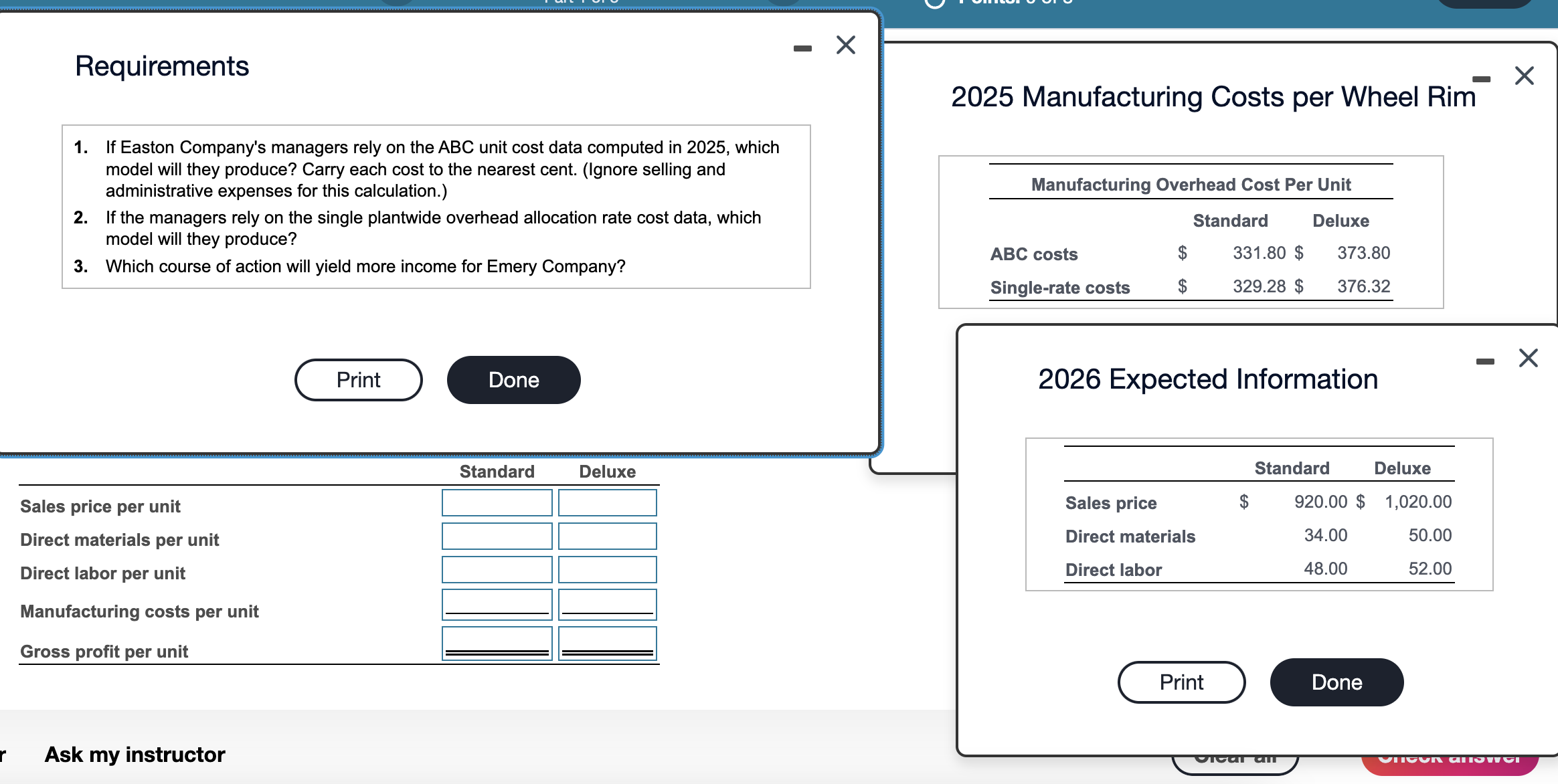Image resolution: width=1558 pixels, height=784 pixels.
Task: Click the Deluxe Direct labor per unit field
Action: pyautogui.click(x=607, y=569)
